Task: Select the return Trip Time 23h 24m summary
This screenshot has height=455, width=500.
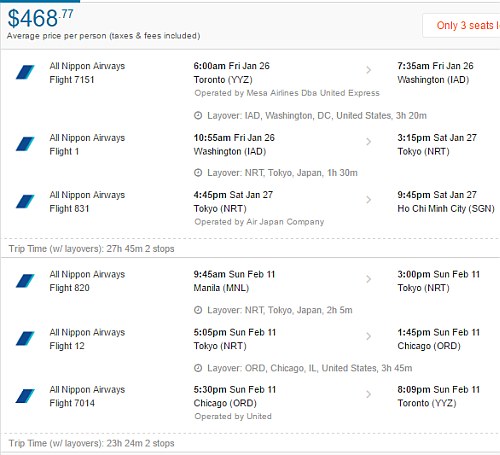Action: click(91, 443)
